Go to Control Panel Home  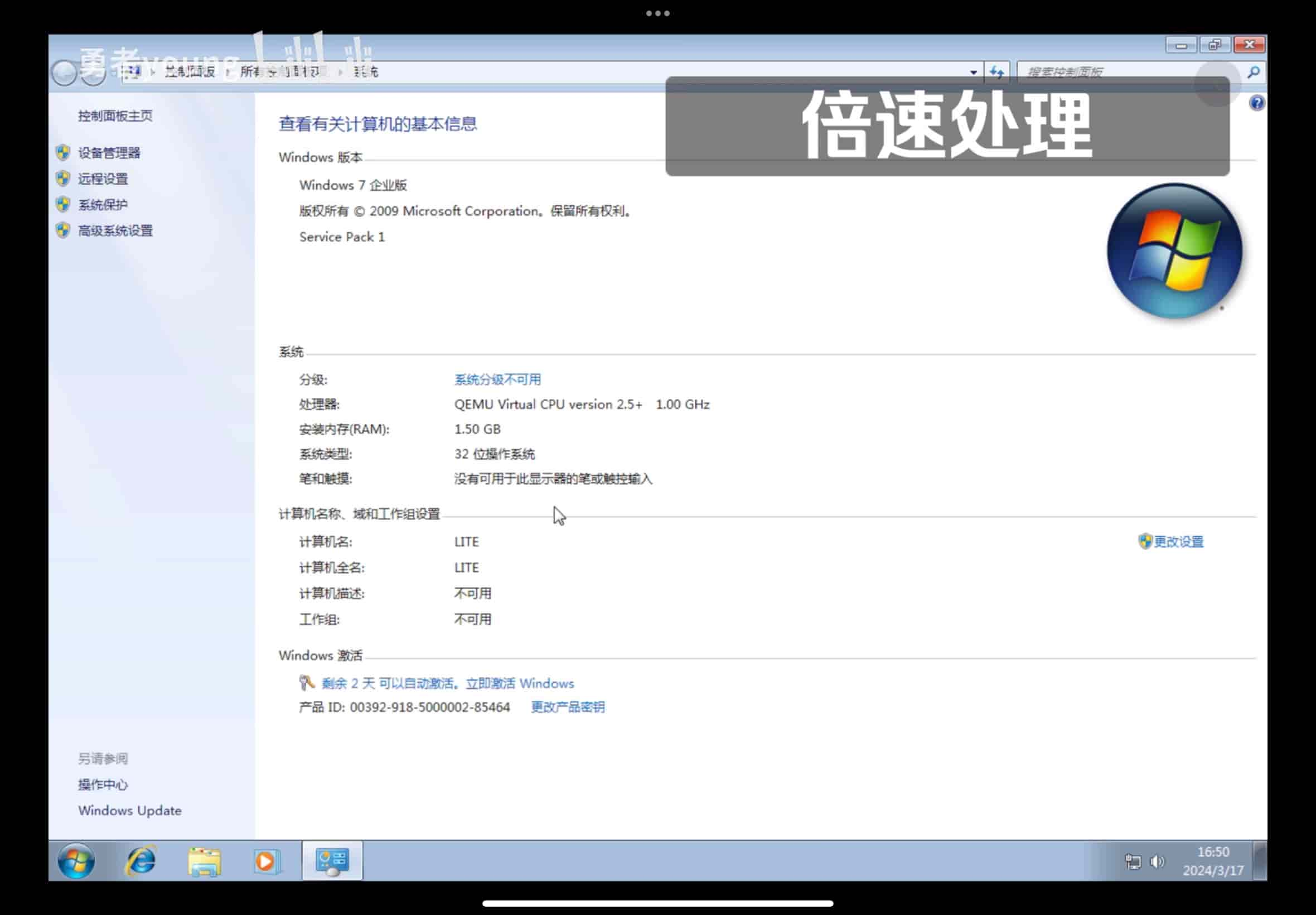pos(115,116)
